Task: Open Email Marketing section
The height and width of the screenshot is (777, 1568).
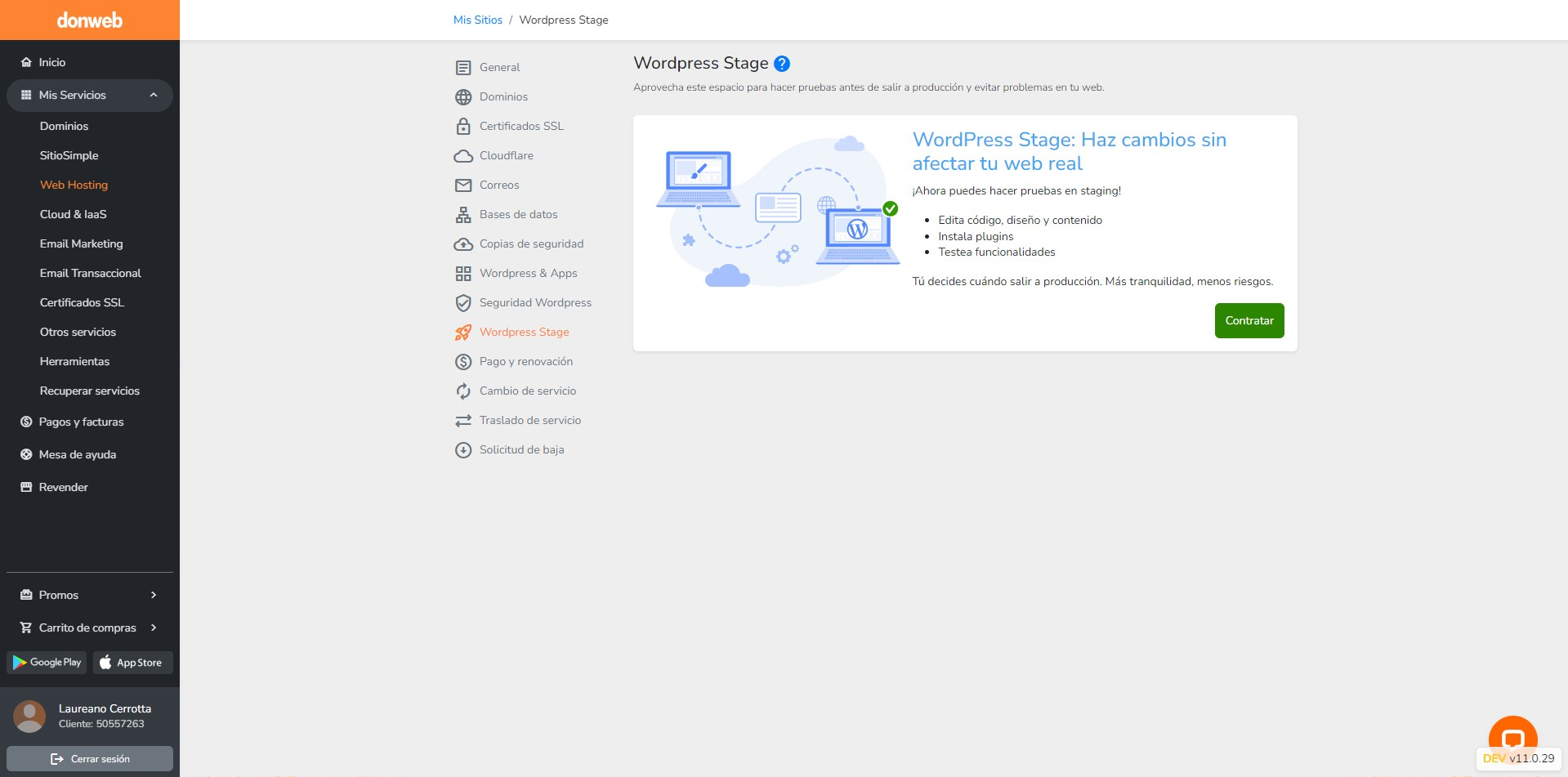Action: (81, 243)
